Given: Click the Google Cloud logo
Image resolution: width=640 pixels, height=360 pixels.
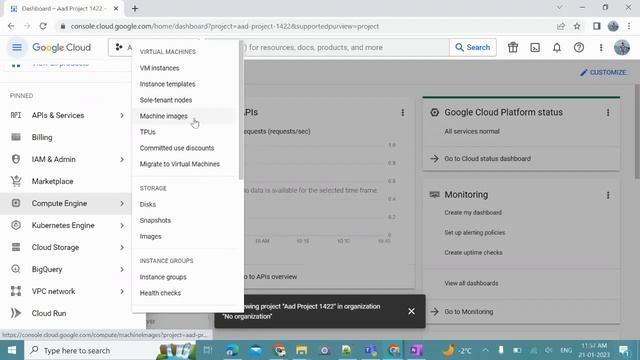Looking at the screenshot, I should pyautogui.click(x=62, y=48).
